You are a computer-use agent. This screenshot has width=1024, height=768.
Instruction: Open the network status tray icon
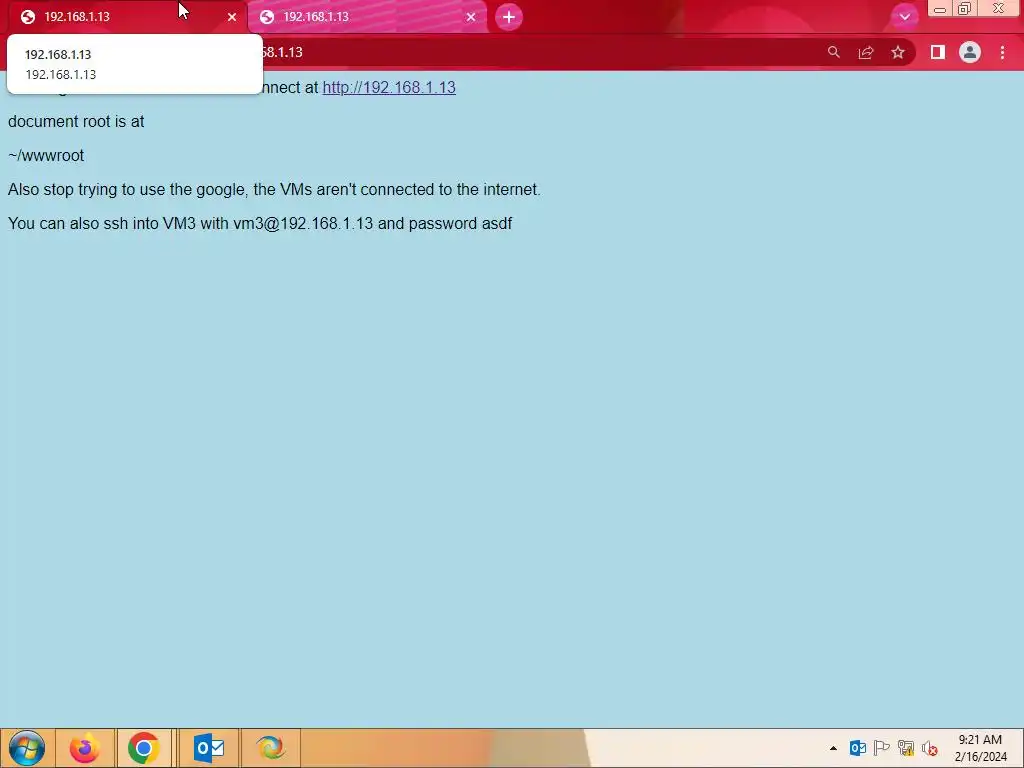906,748
